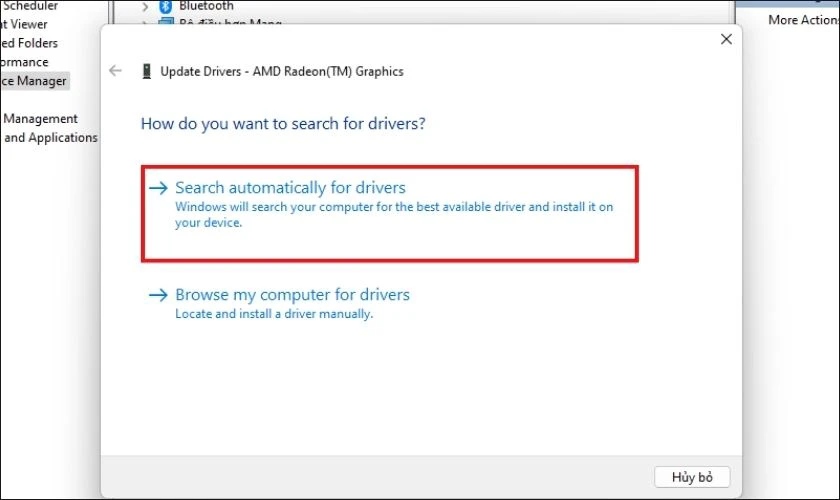
Task: Click the Bluetooth icon in device tree
Action: [165, 6]
